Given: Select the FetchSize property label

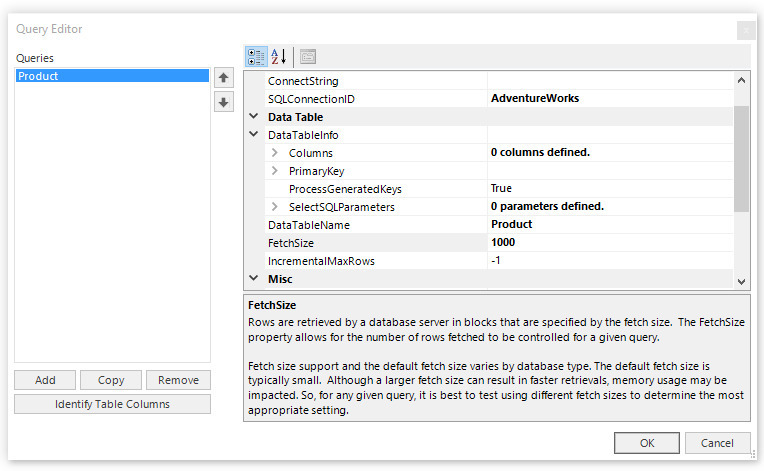Looking at the screenshot, I should 291,243.
